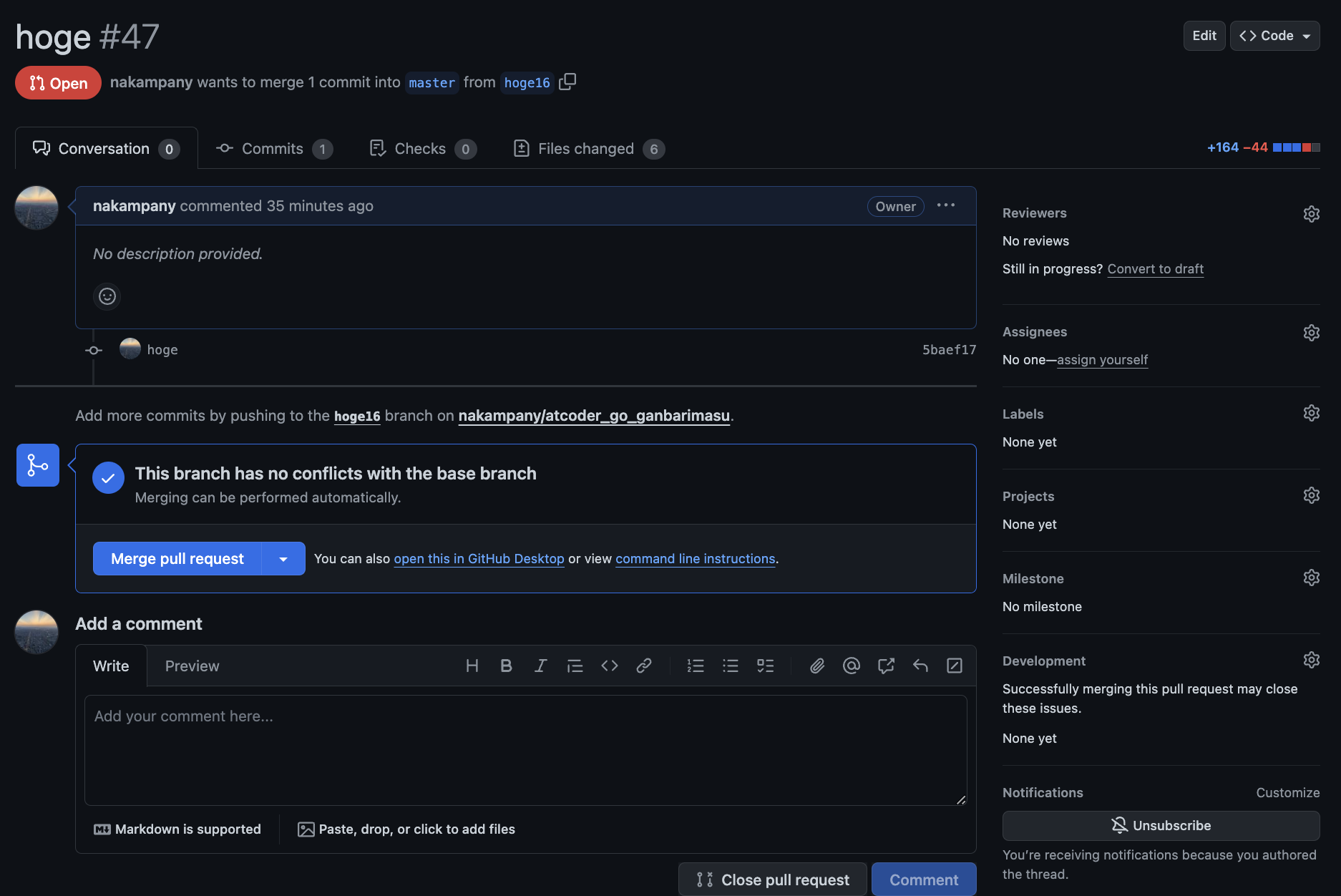Switch to the Conversation tab
The width and height of the screenshot is (1341, 896).
point(106,148)
